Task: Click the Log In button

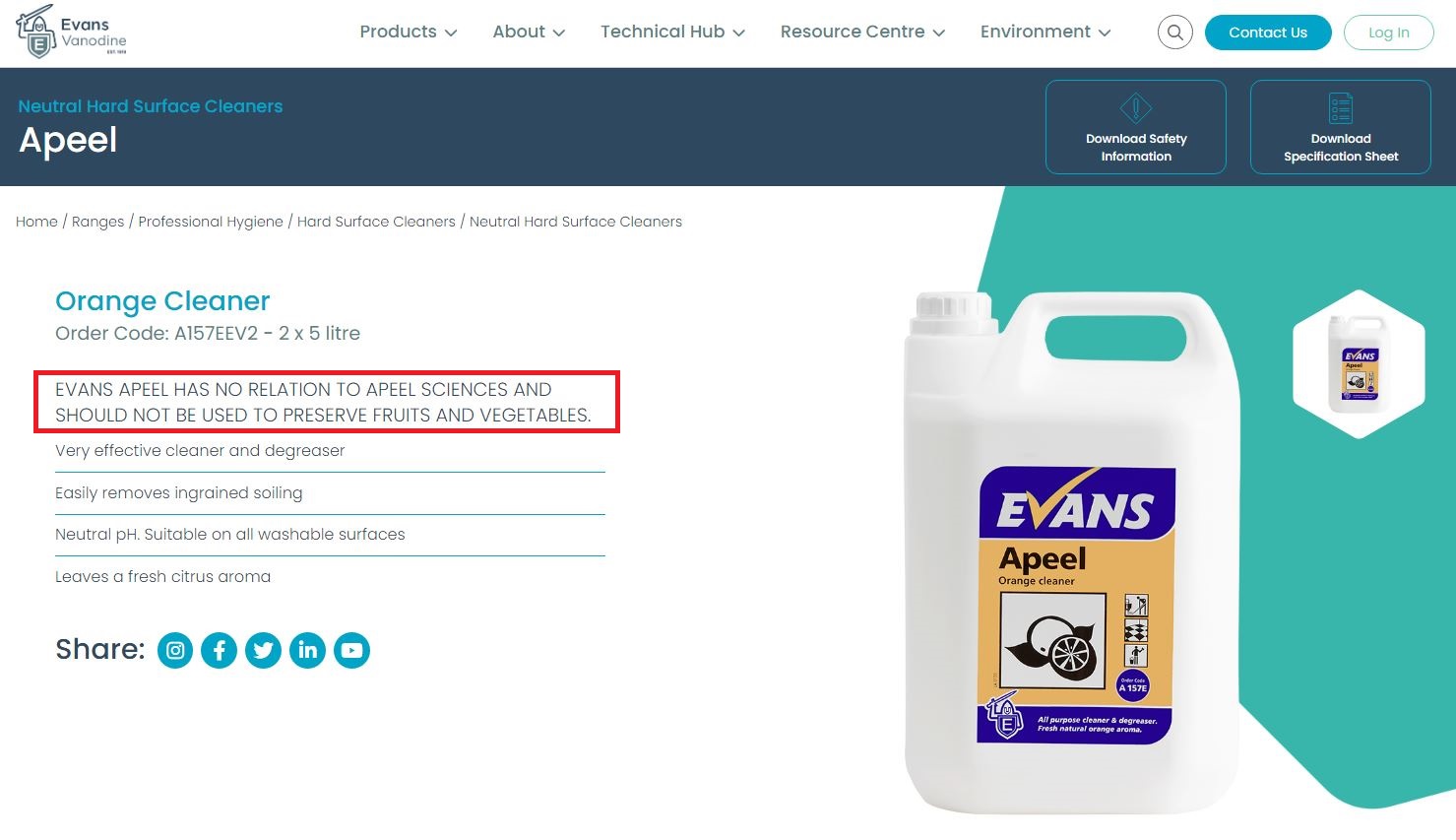Action: click(x=1388, y=32)
